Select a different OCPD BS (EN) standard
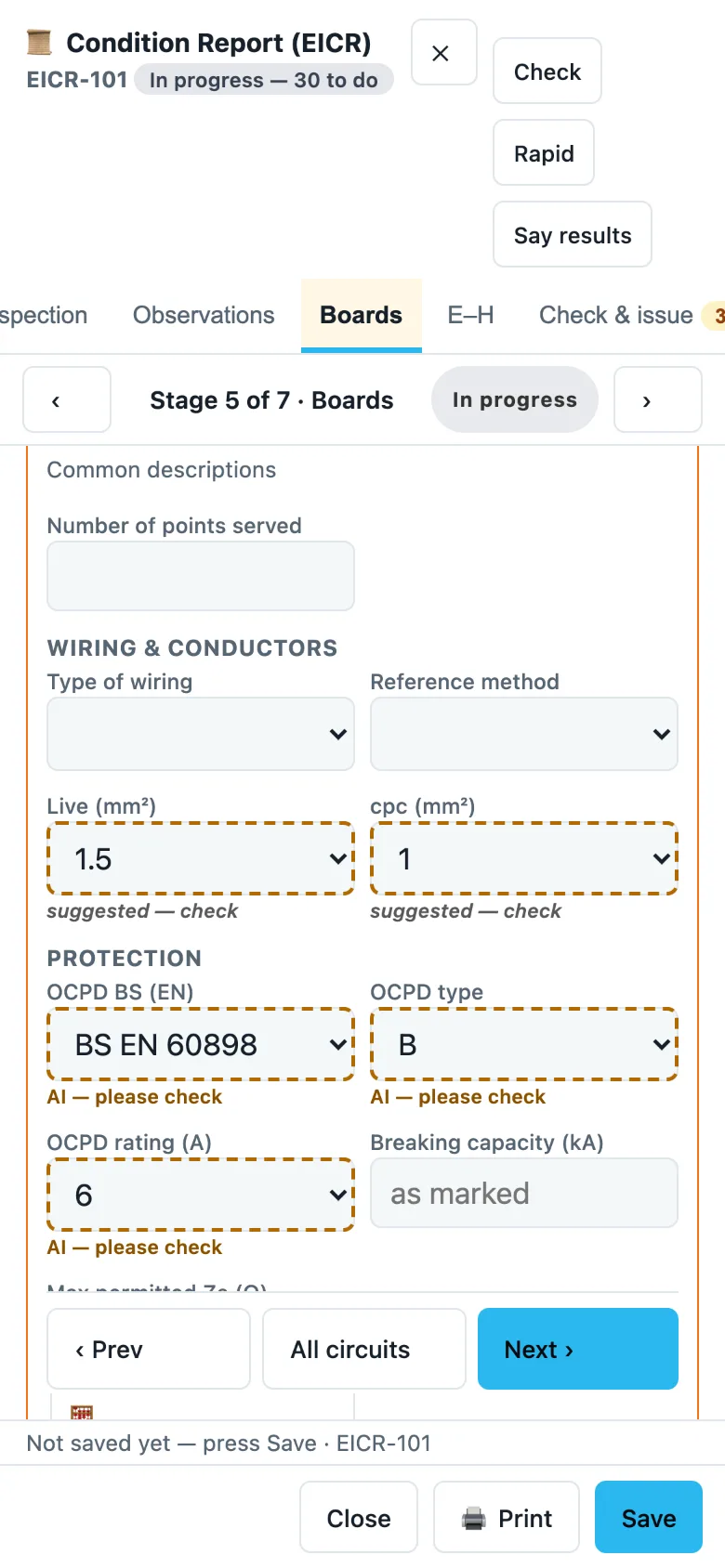The width and height of the screenshot is (725, 1568). (x=201, y=1044)
